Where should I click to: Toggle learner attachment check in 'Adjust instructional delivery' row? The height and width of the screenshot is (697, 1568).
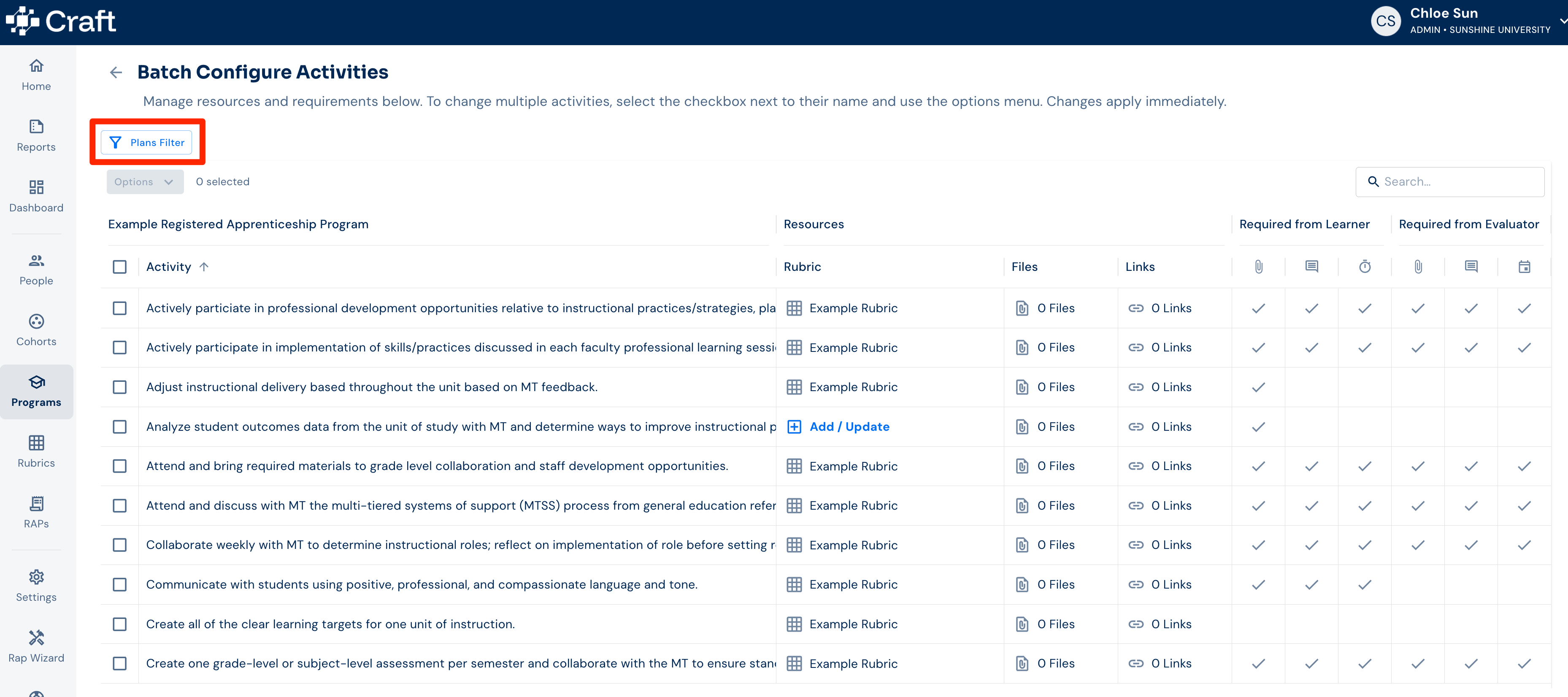point(1258,387)
